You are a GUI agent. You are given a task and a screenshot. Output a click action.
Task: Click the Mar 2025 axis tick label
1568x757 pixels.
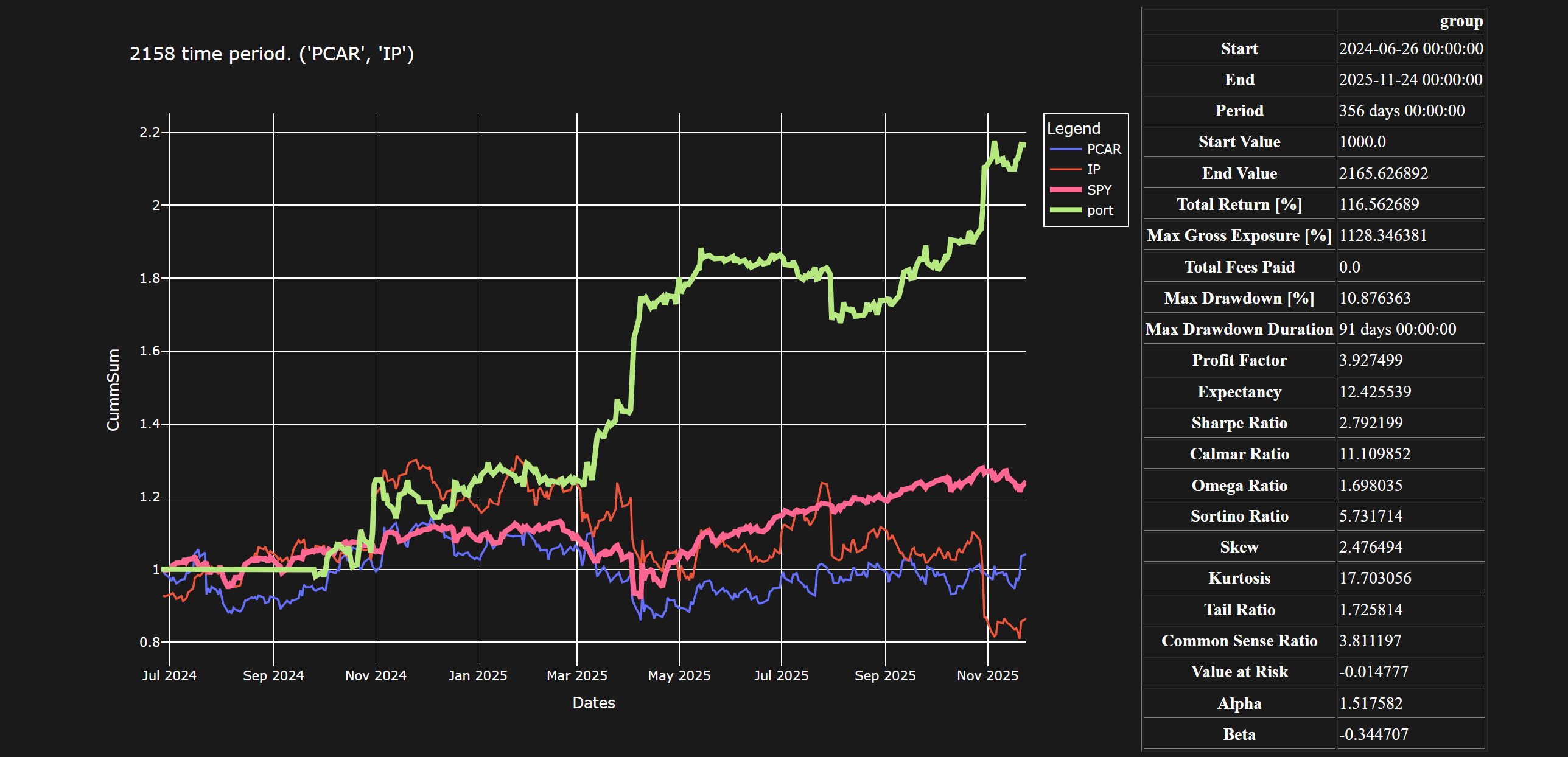576,675
